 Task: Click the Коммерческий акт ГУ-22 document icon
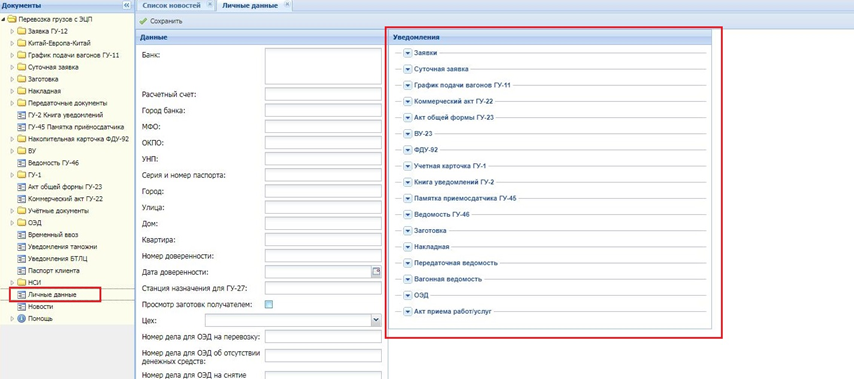point(22,199)
